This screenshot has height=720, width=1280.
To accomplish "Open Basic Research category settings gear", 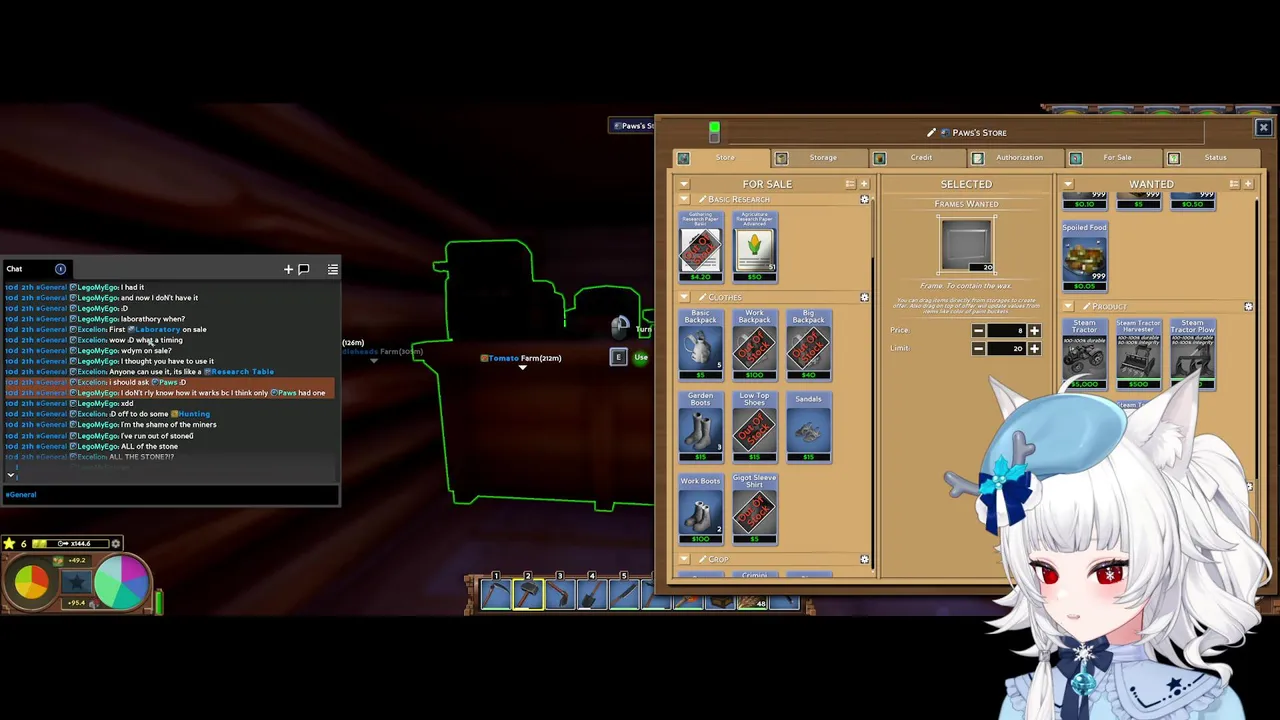I will point(865,199).
